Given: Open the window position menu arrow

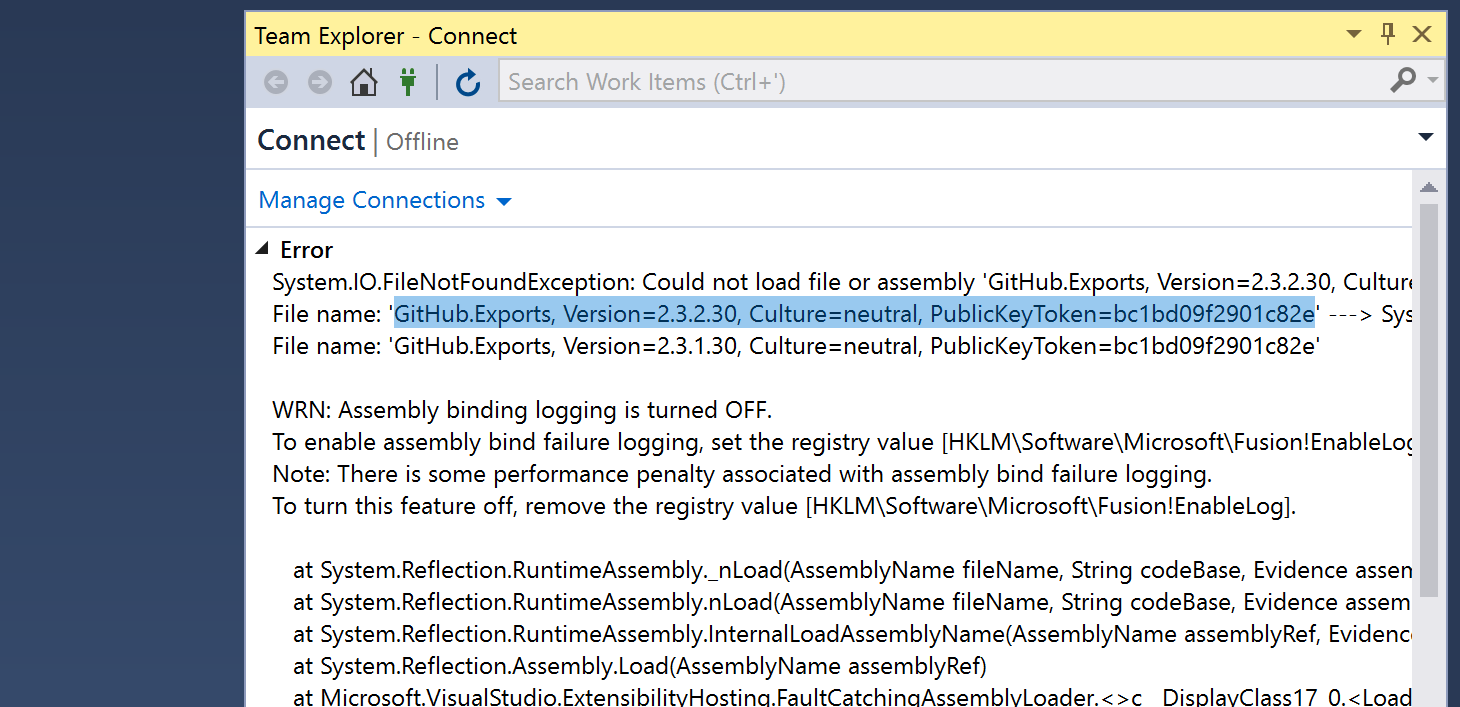Looking at the screenshot, I should tap(1353, 33).
